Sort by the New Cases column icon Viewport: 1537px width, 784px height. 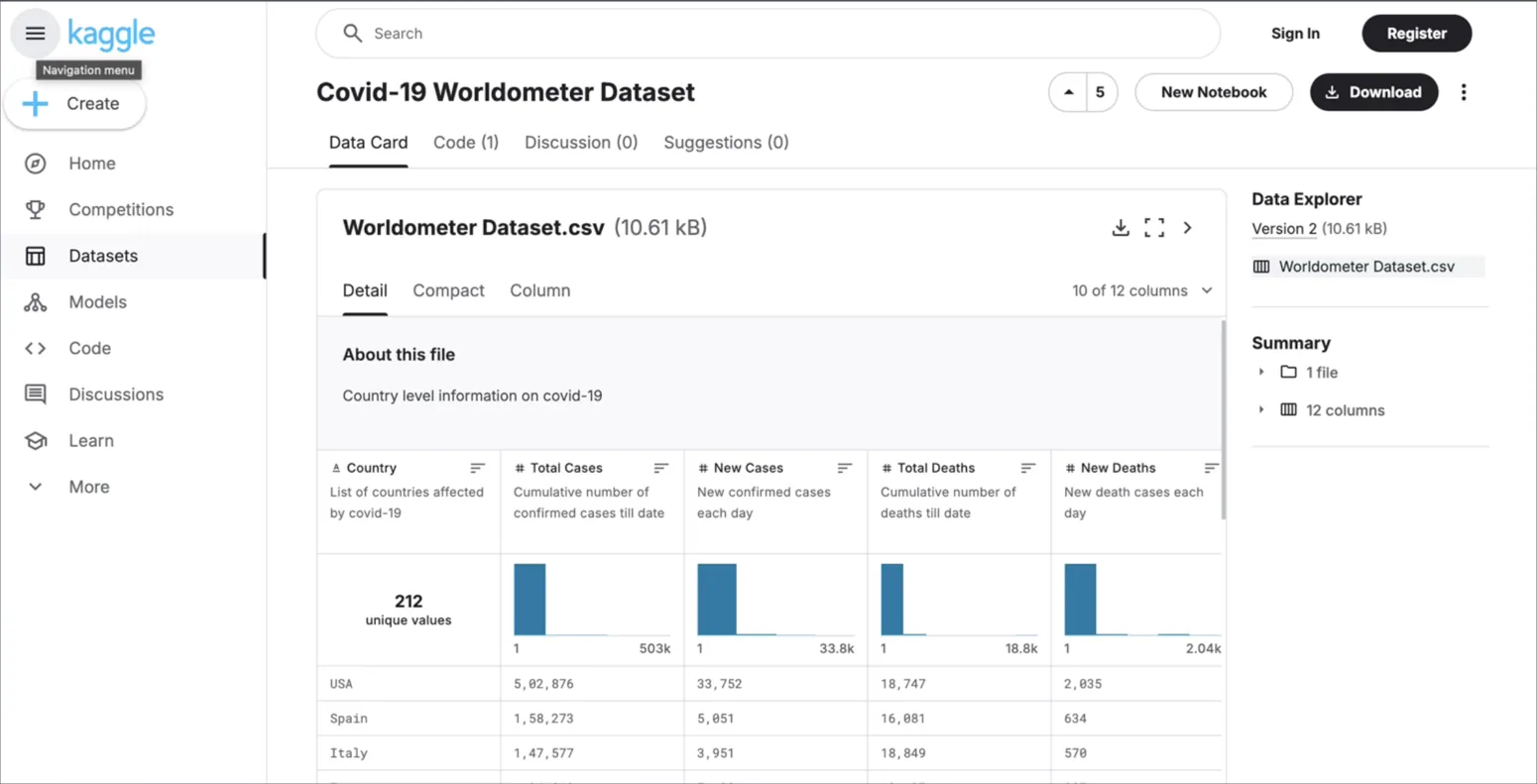[x=844, y=468]
